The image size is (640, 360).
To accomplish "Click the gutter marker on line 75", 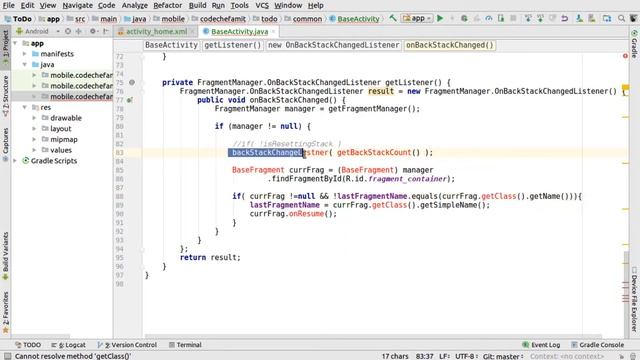I will 132,82.
